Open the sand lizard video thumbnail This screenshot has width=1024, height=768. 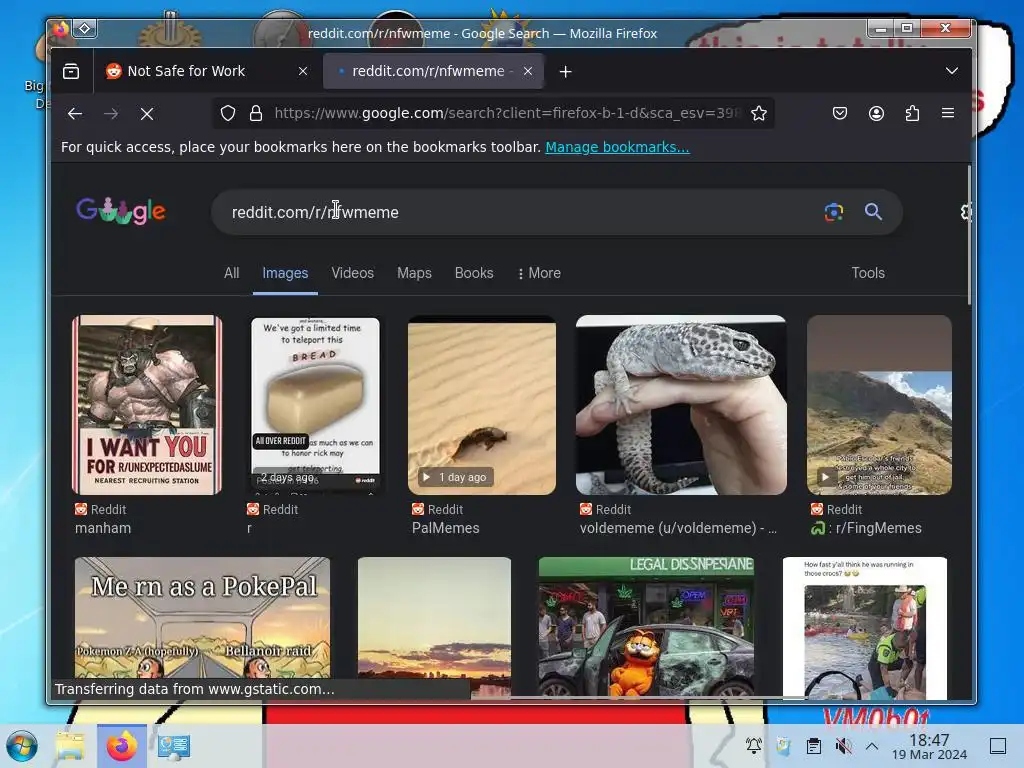point(482,405)
